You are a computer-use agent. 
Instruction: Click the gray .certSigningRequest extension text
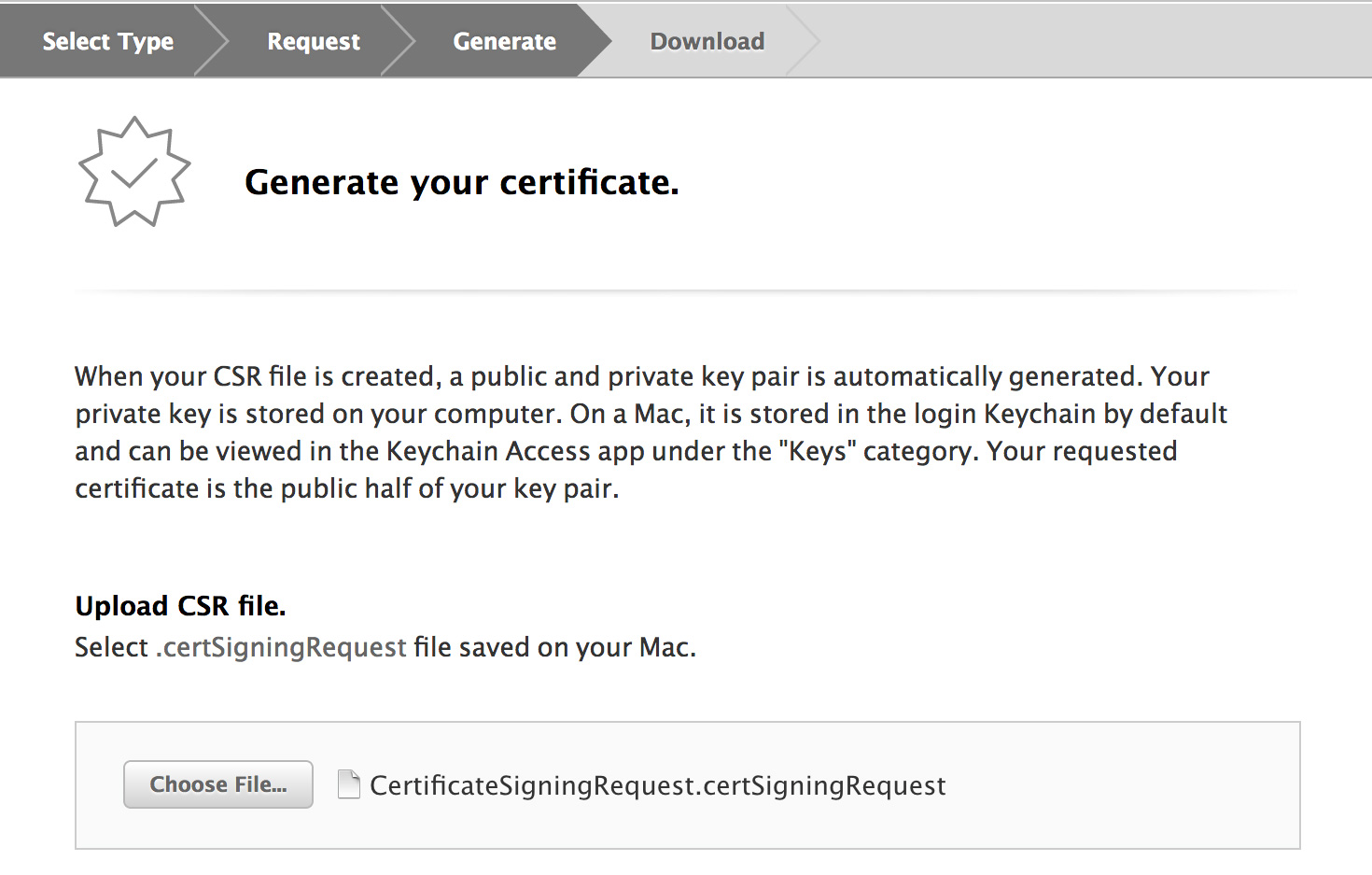coord(281,647)
